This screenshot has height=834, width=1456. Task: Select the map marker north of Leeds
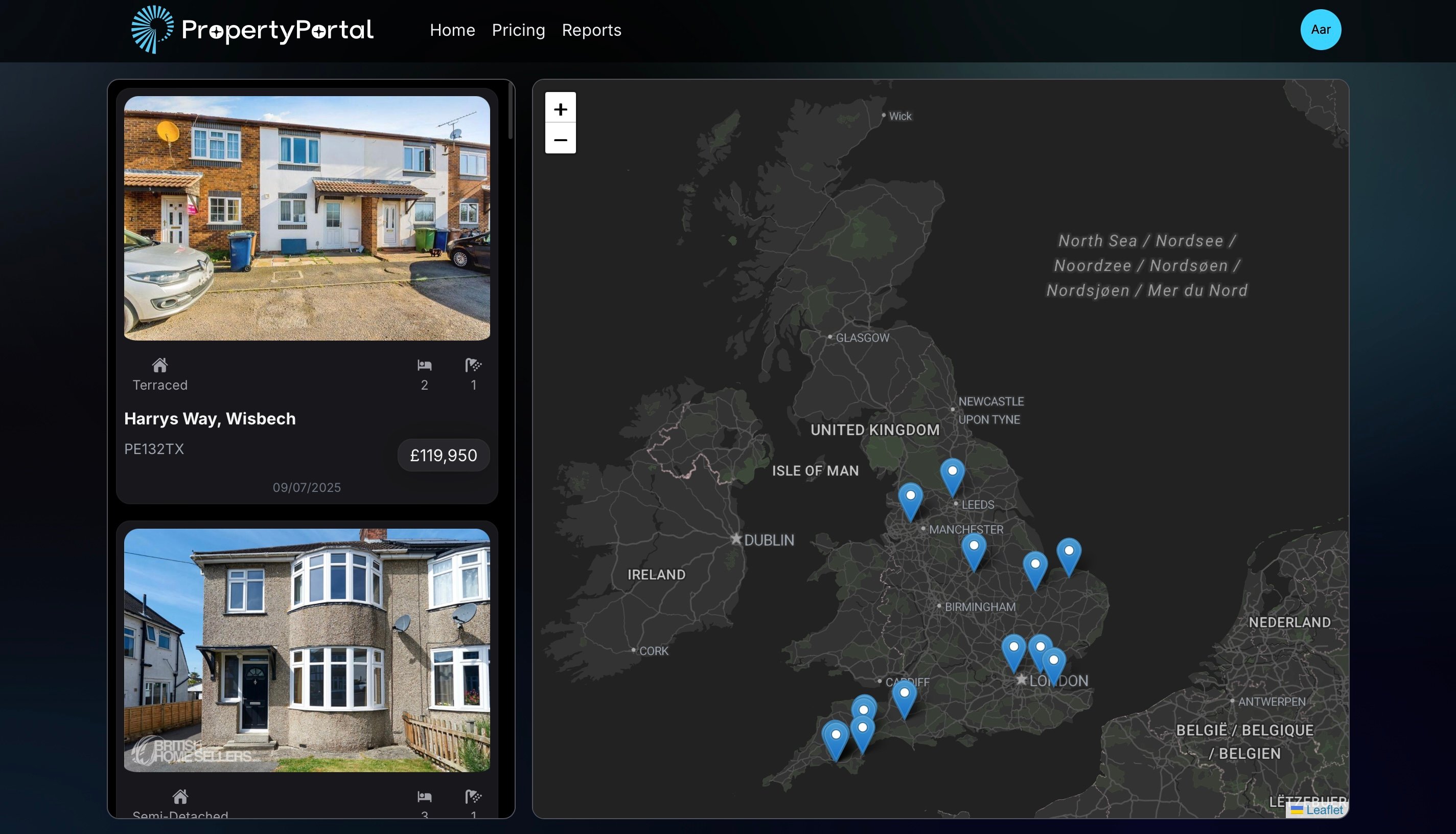(952, 477)
